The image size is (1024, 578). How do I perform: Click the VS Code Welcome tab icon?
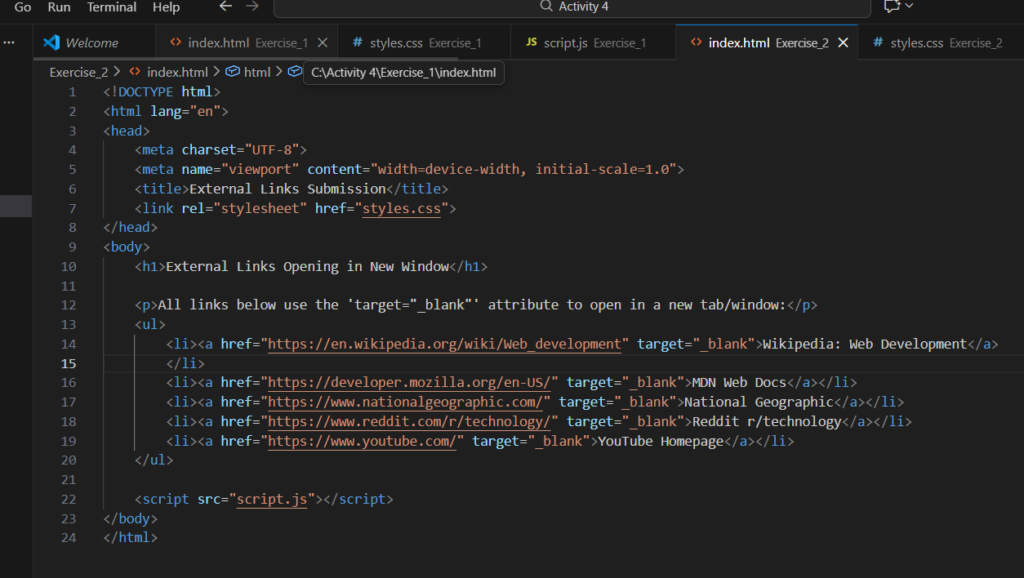52,43
